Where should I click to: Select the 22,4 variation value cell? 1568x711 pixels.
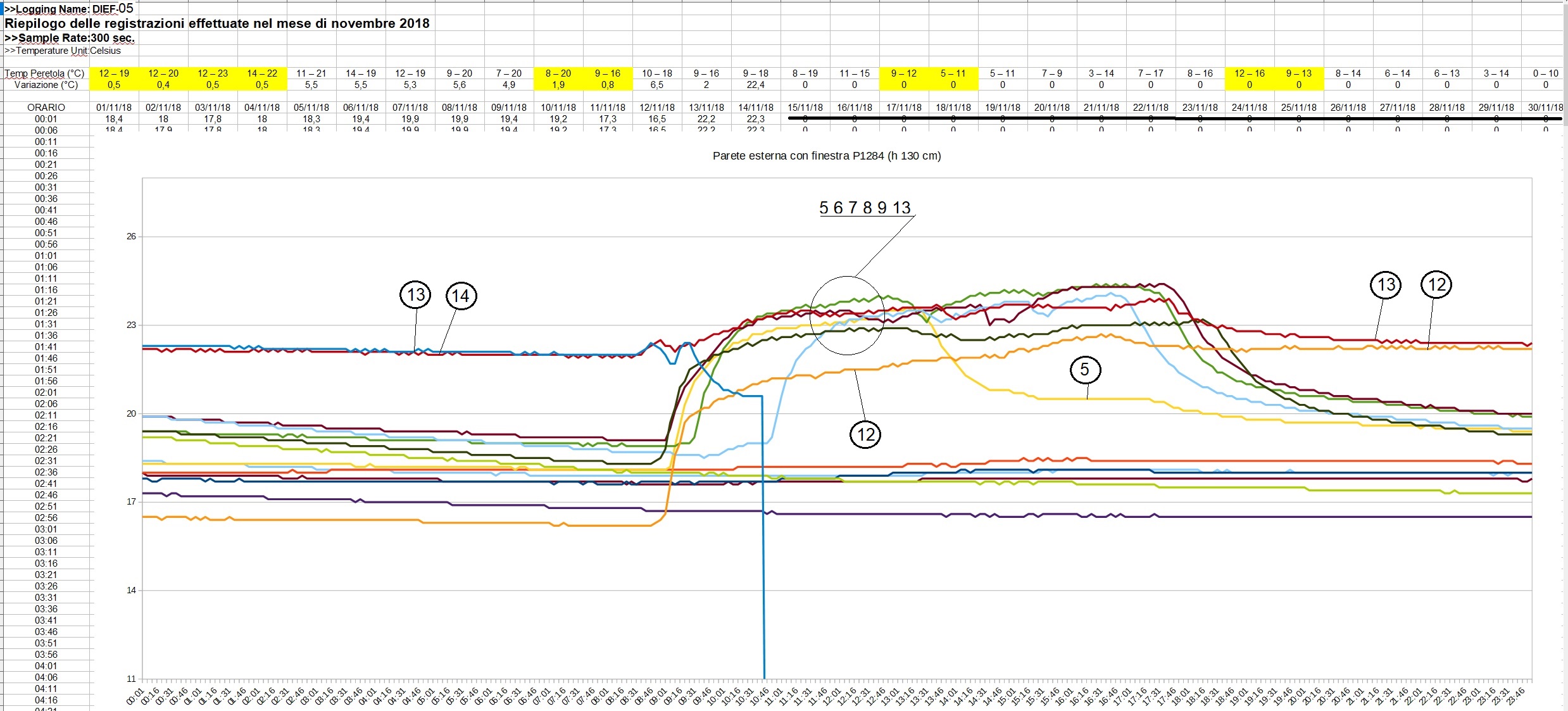tap(755, 85)
